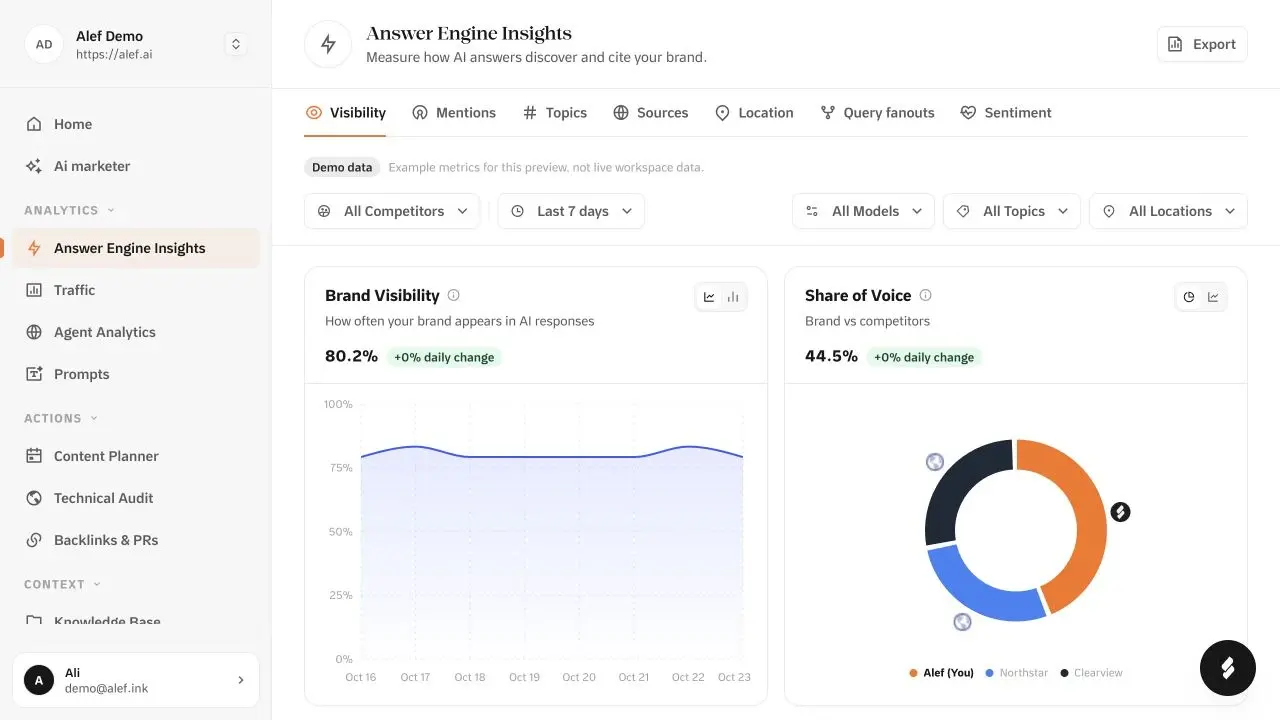The image size is (1280, 720).
Task: Click the AD workspace avatar
Action: pyautogui.click(x=44, y=44)
